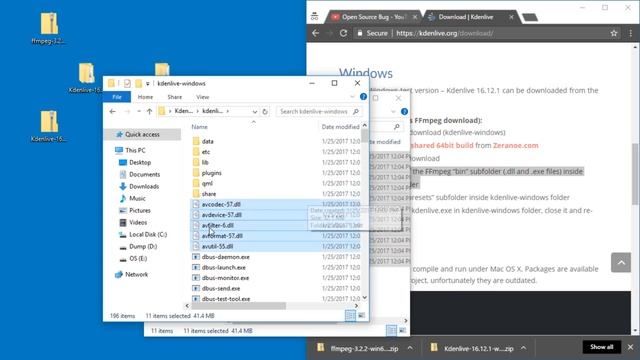Click Show all downloads button
Viewport: 640px width, 360px height.
coord(602,347)
